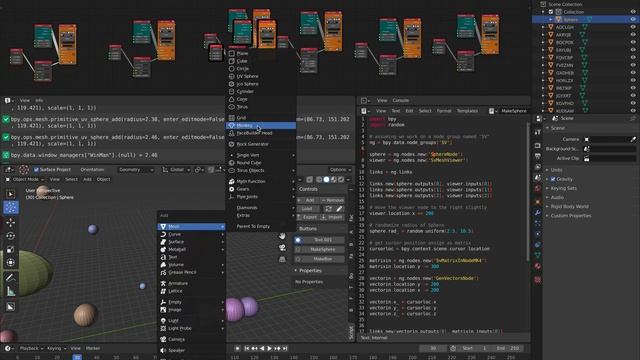Click the Add button in Controls panel
This screenshot has width=640, height=360.
click(x=307, y=200)
